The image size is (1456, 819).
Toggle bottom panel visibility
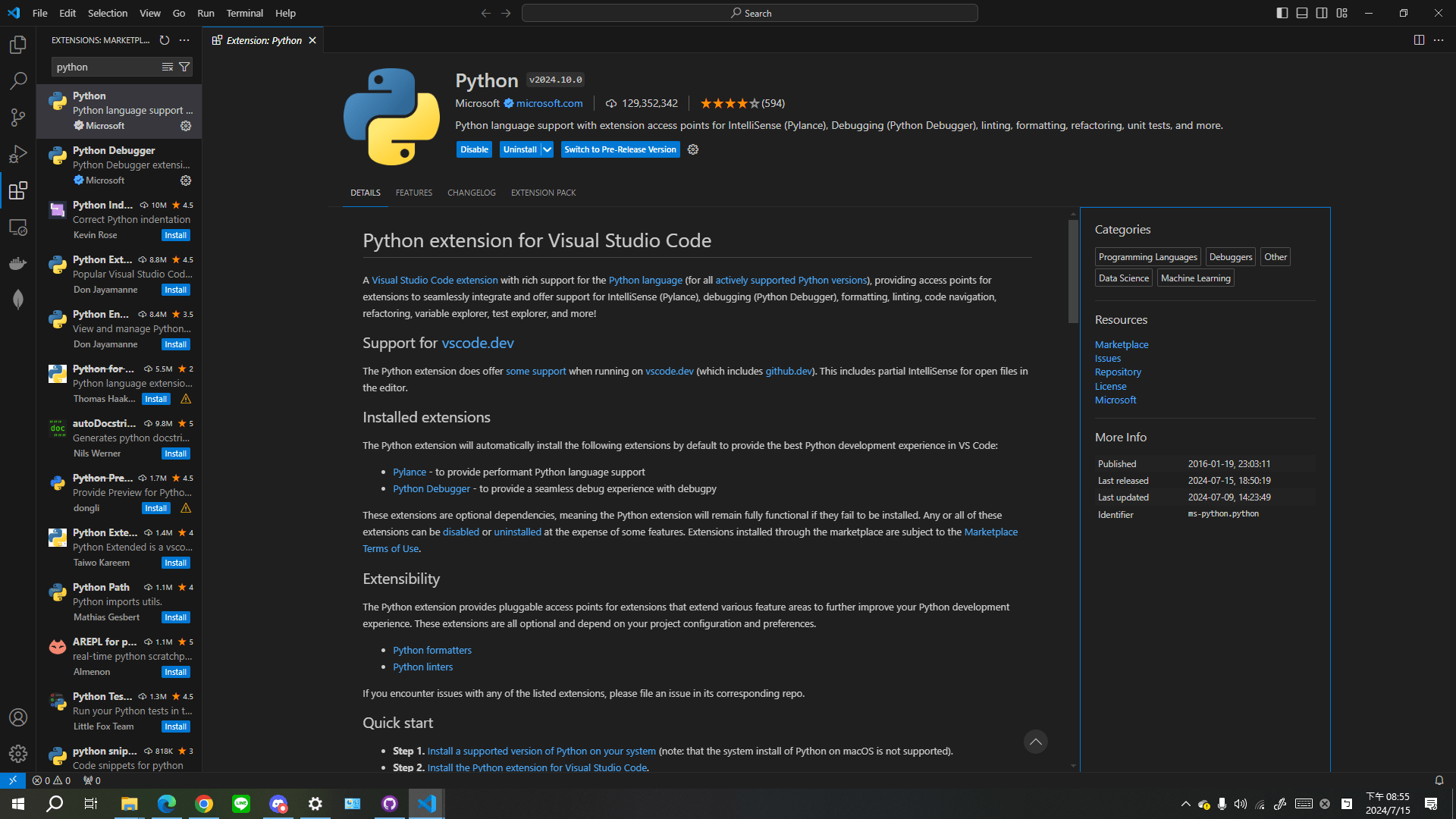(1302, 13)
